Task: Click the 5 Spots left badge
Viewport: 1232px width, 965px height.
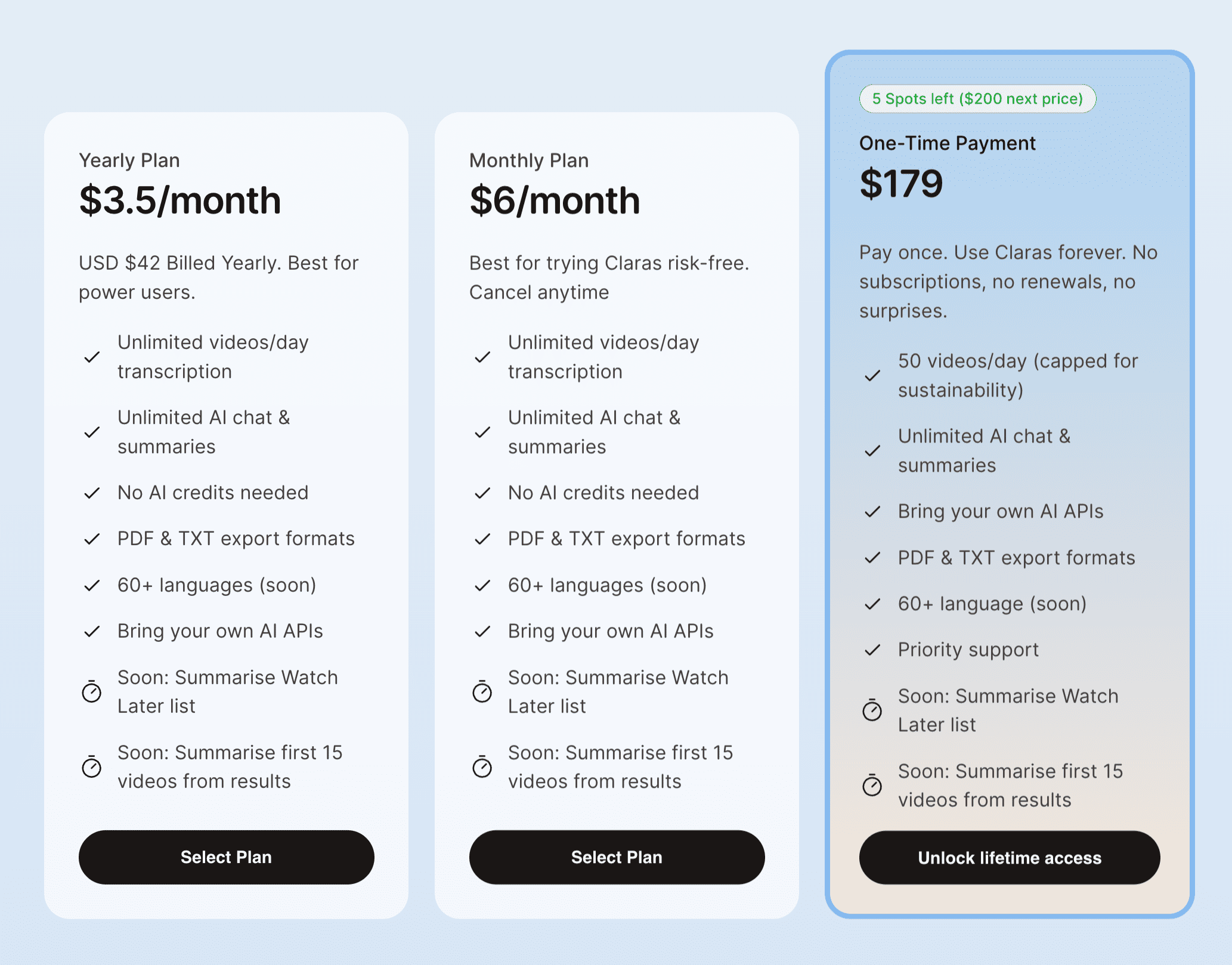Action: [977, 98]
